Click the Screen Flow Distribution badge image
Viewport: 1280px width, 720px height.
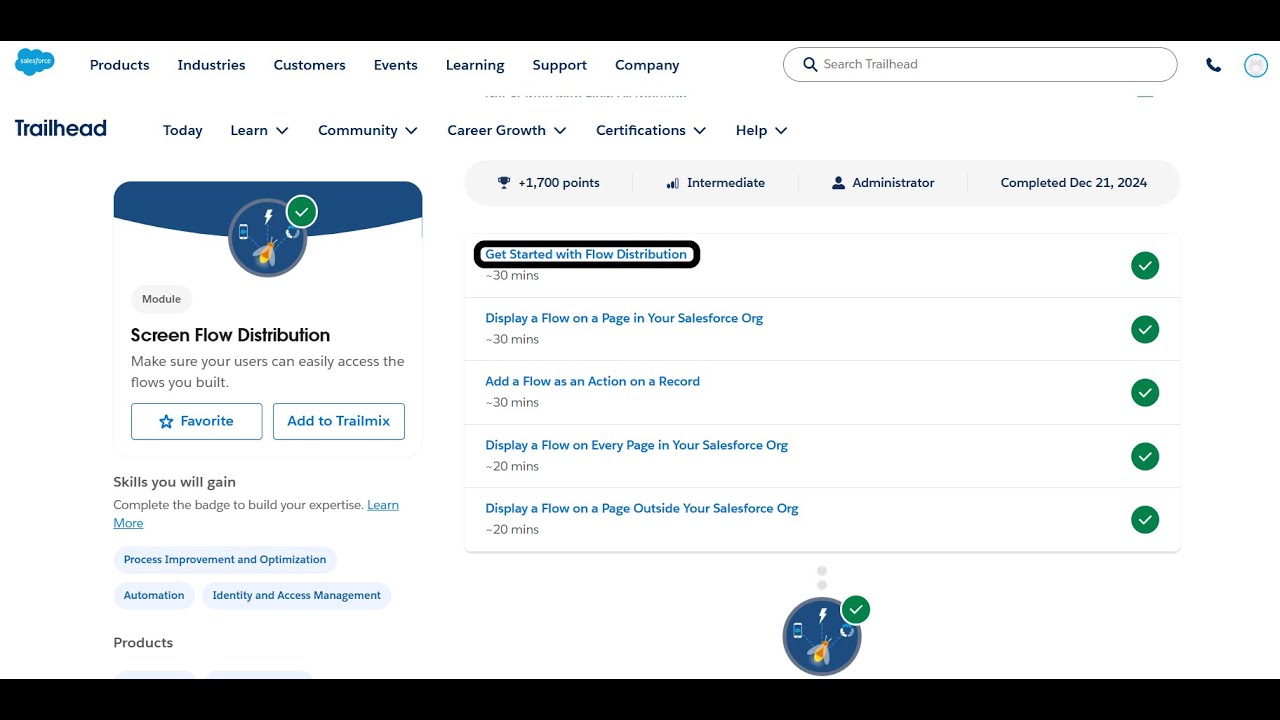[267, 237]
